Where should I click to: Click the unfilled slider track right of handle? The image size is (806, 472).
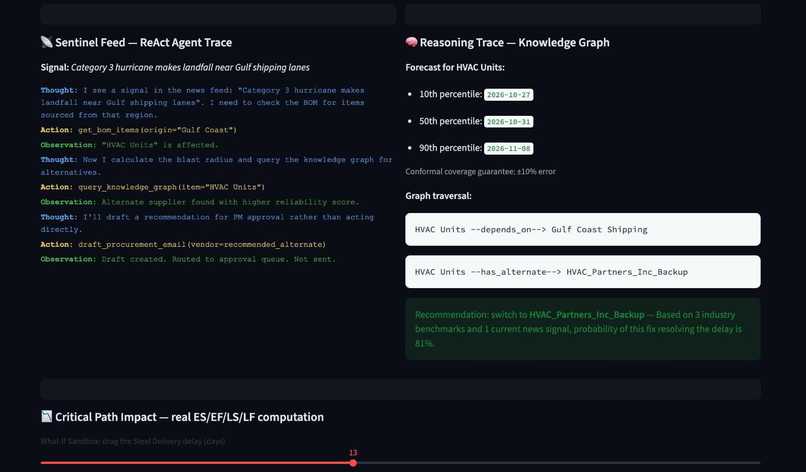559,463
